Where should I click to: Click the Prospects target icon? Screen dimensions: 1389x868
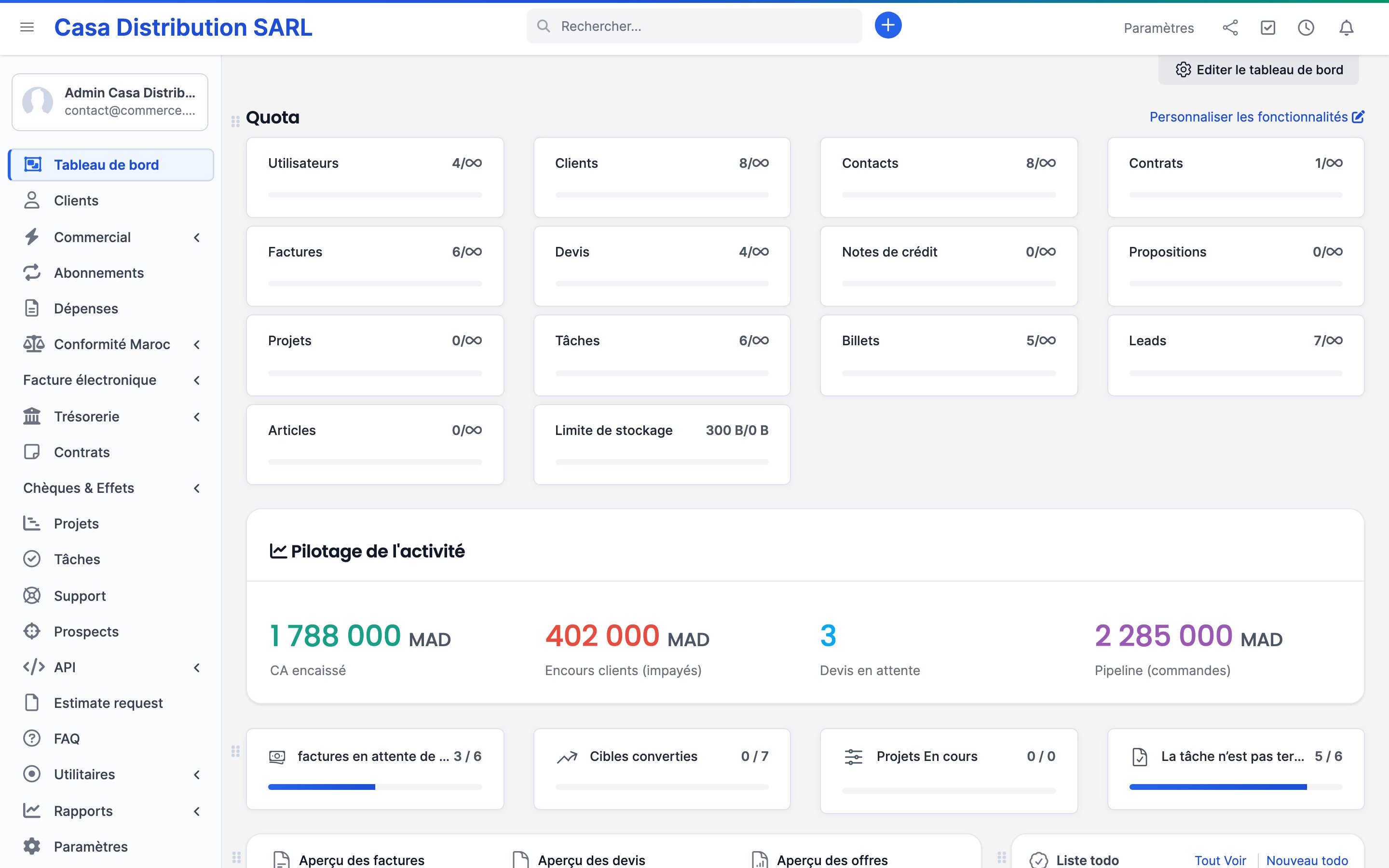pos(32,631)
